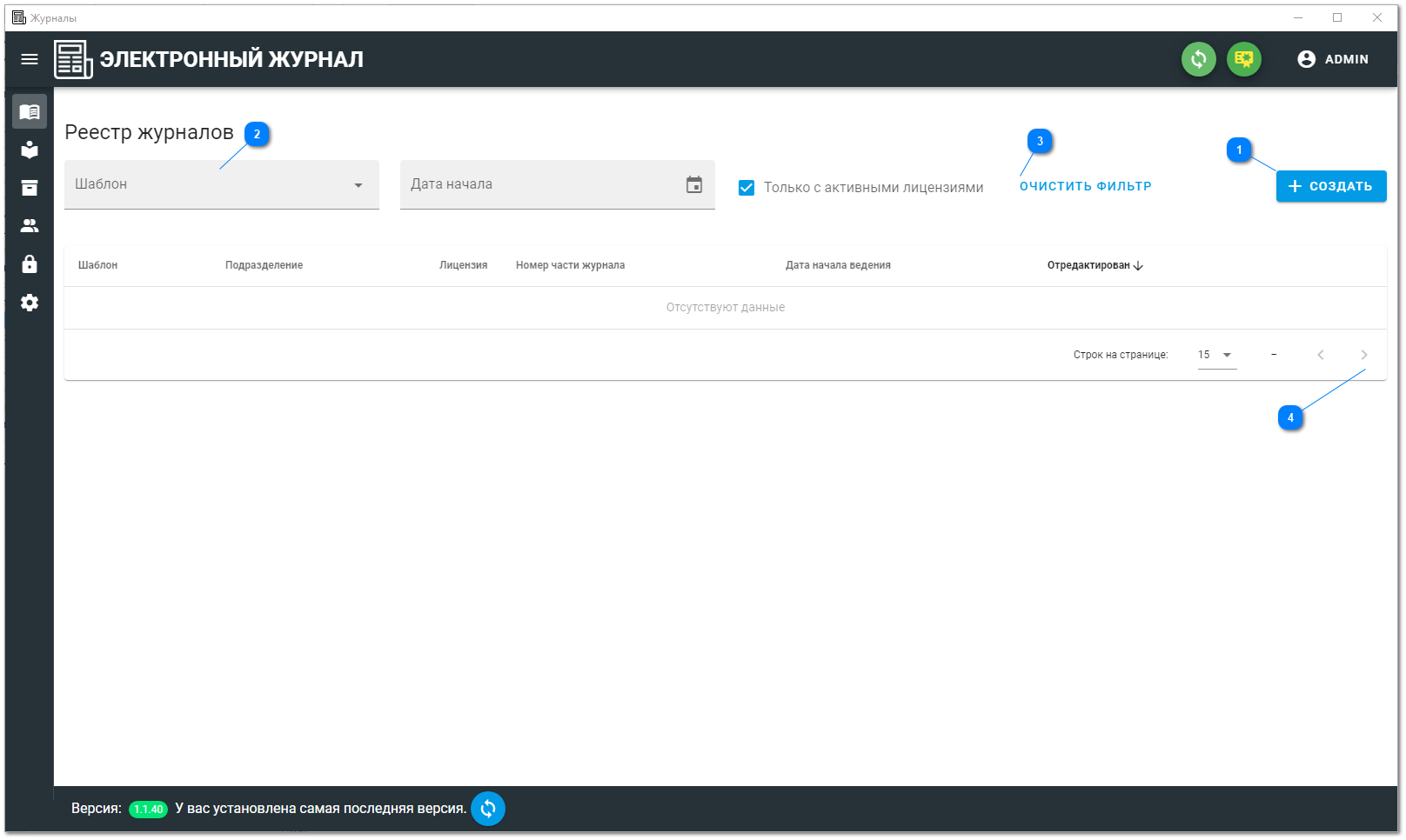Click the green license certificate icon

click(x=1243, y=59)
